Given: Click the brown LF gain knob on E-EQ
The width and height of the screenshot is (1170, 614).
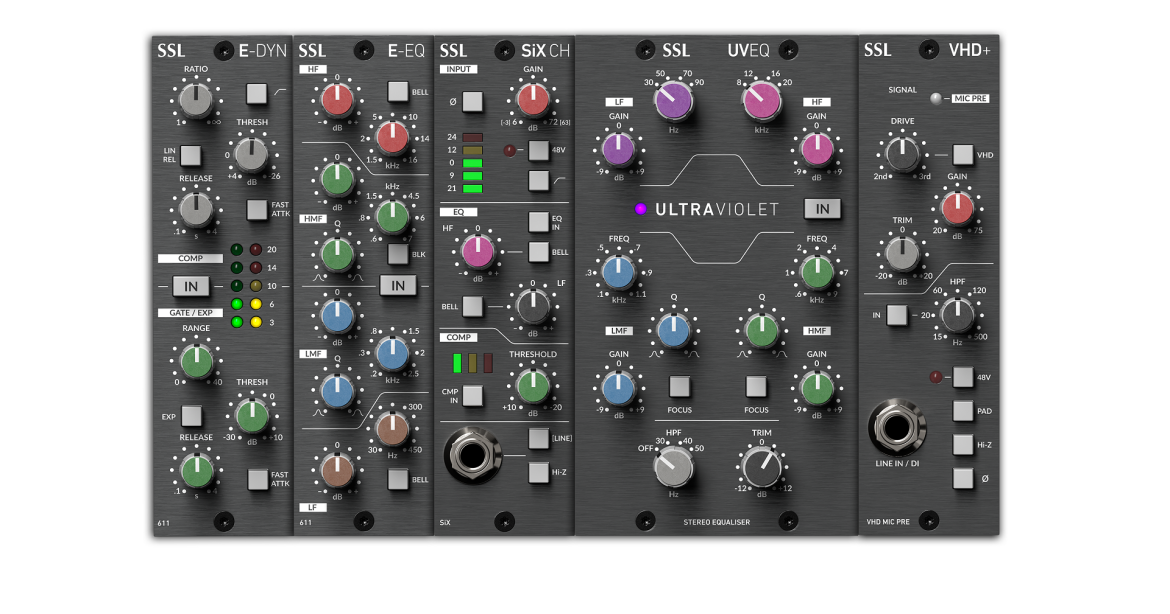Looking at the screenshot, I should (337, 470).
